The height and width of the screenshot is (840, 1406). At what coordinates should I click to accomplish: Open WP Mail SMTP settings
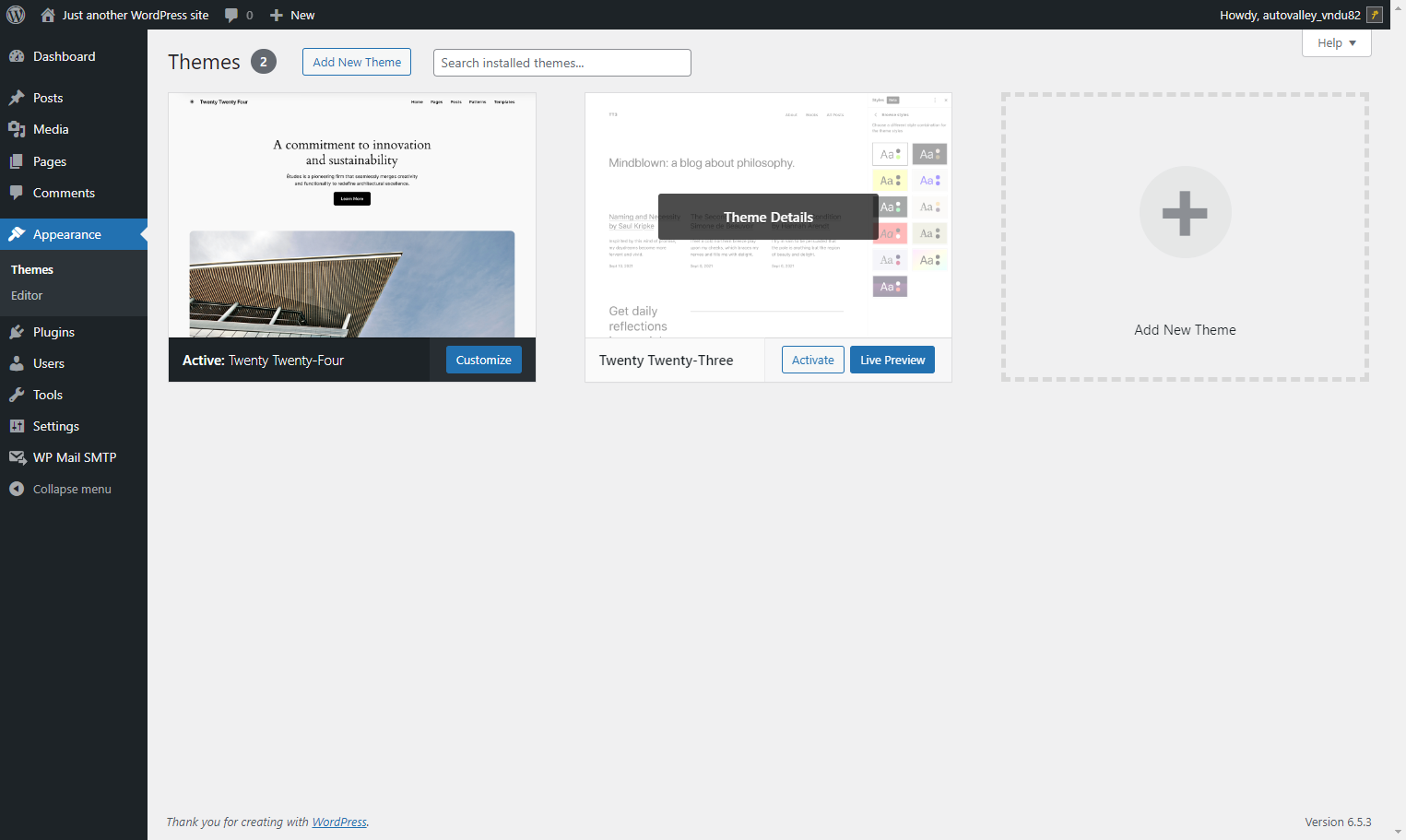(x=74, y=457)
